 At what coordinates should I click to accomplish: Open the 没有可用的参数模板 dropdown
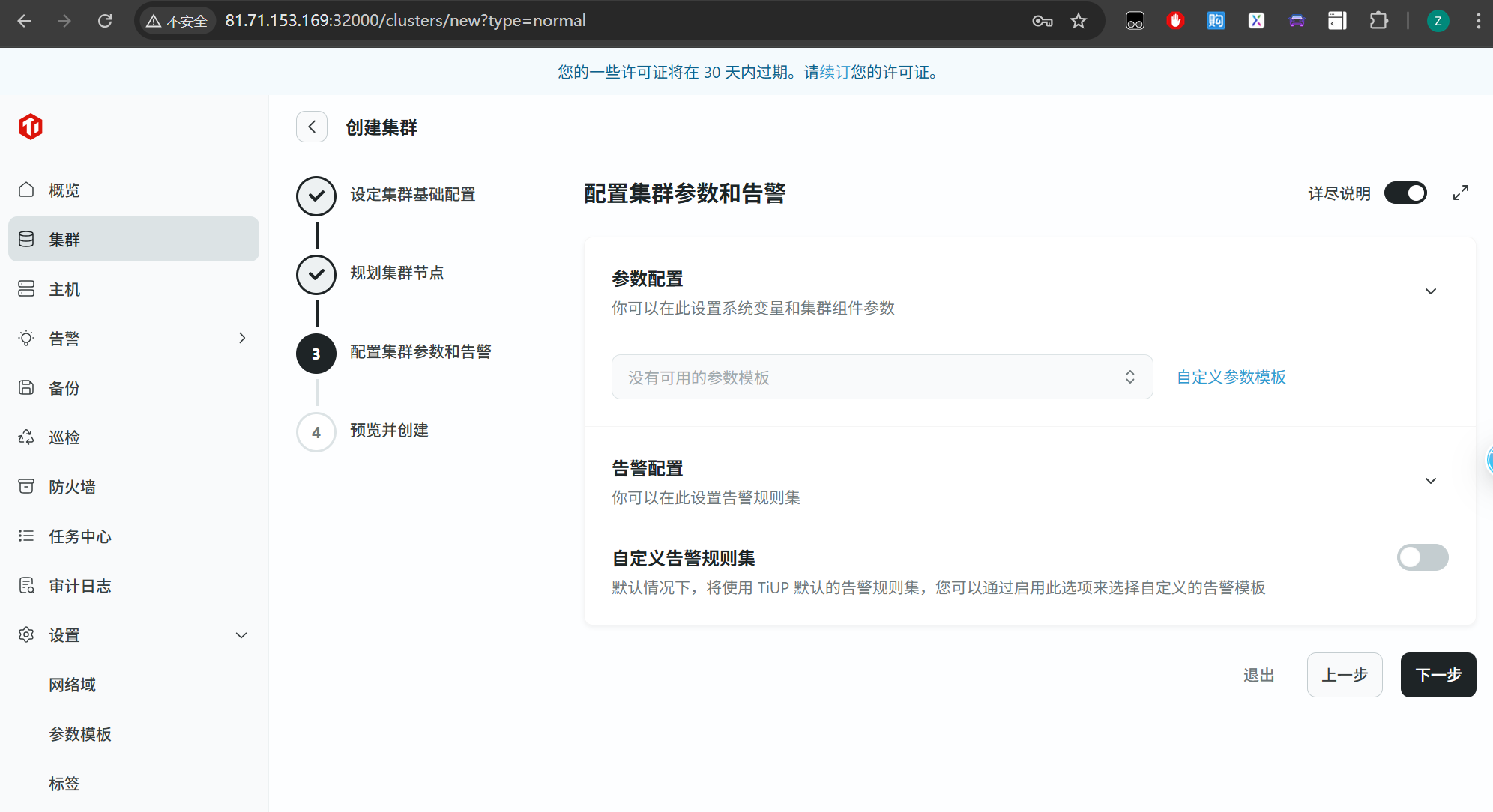point(881,377)
